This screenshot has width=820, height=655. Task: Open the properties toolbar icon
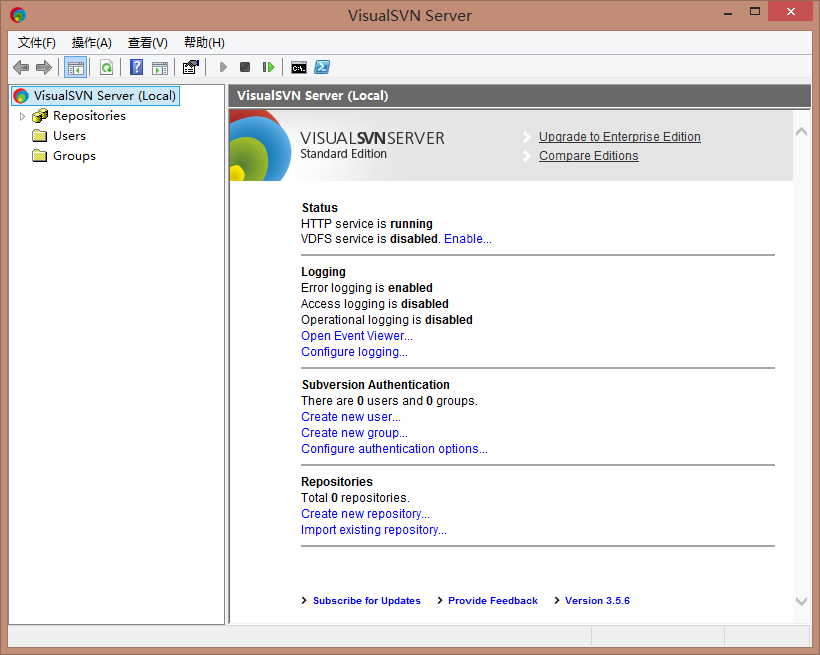tap(191, 67)
